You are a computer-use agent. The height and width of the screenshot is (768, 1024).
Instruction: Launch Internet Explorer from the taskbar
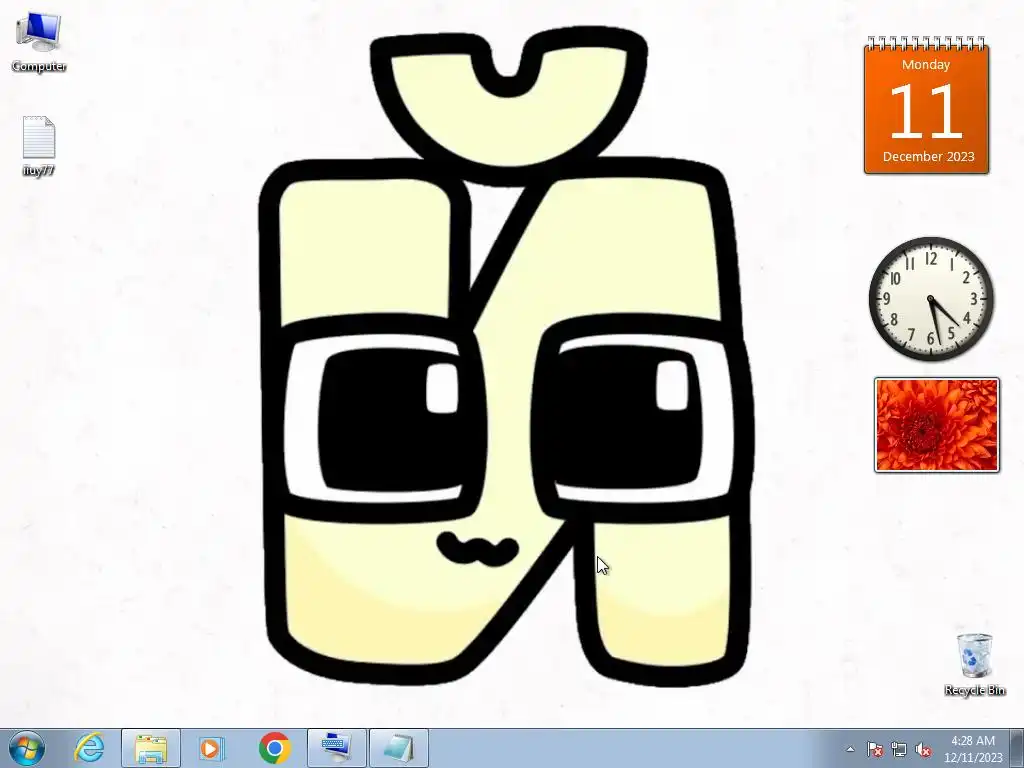point(89,748)
